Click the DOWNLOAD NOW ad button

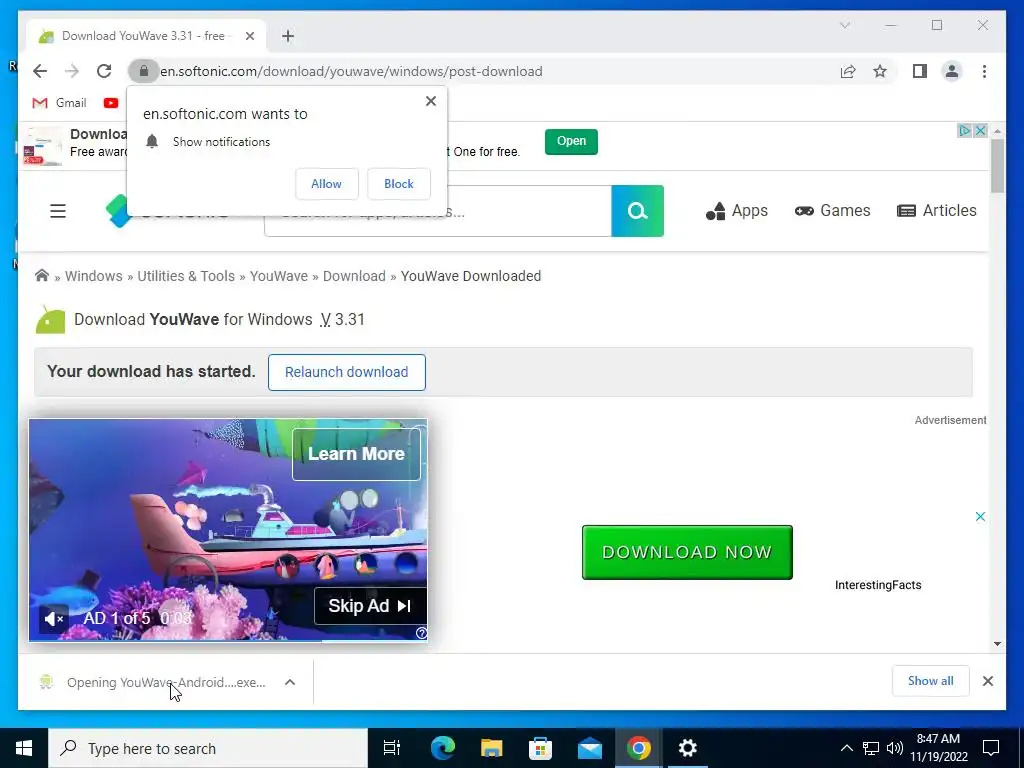687,552
